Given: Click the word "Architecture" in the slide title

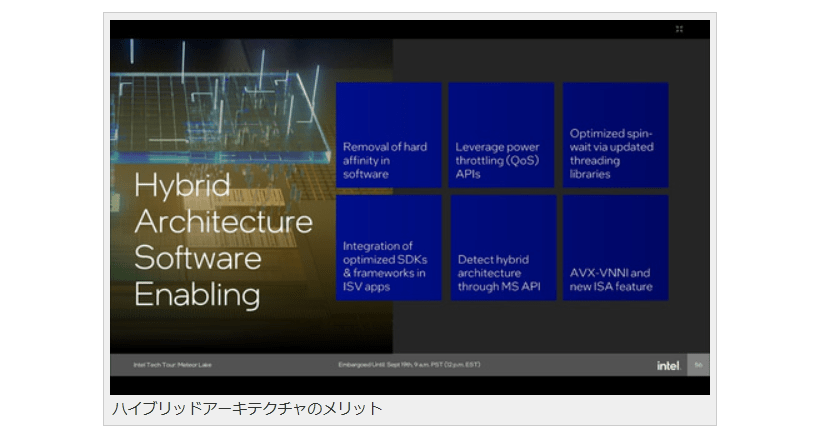Looking at the screenshot, I should (223, 221).
